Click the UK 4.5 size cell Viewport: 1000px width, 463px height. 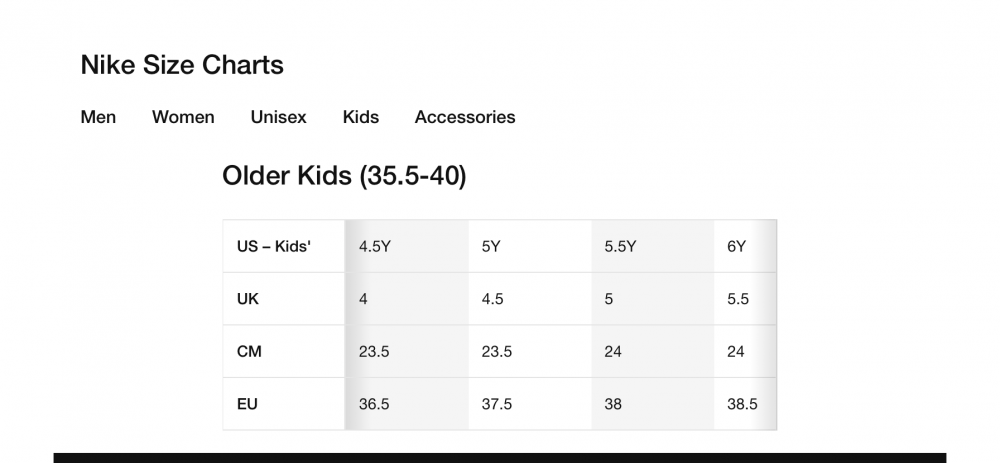coord(530,299)
